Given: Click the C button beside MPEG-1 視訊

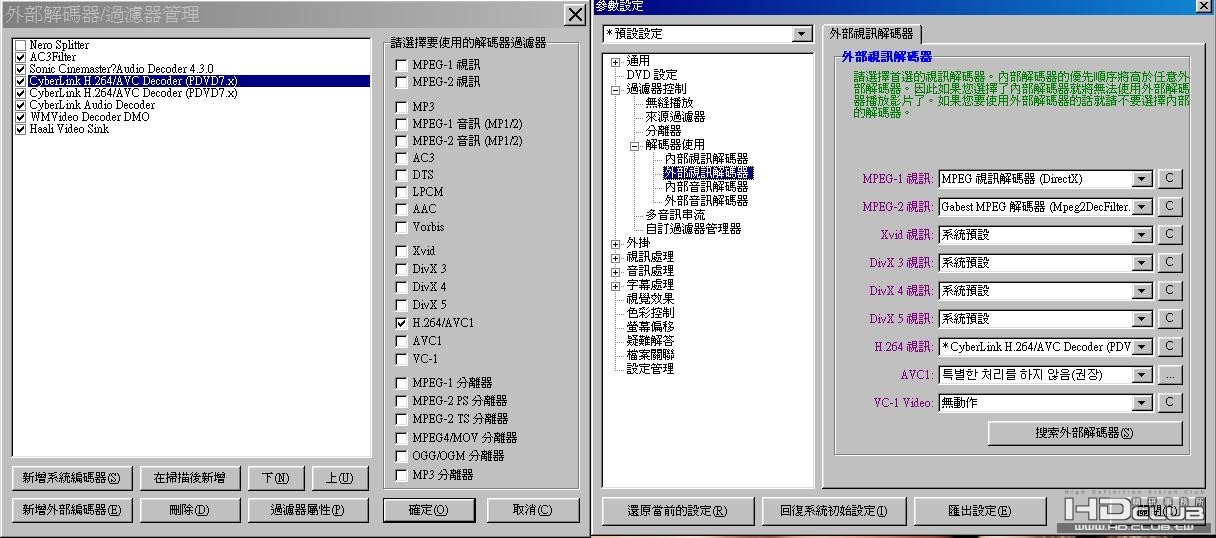Looking at the screenshot, I should point(1169,179).
